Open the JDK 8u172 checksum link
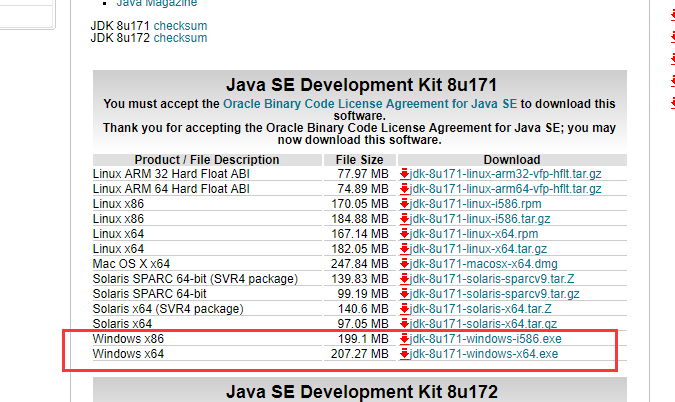675x402 pixels. click(180, 38)
